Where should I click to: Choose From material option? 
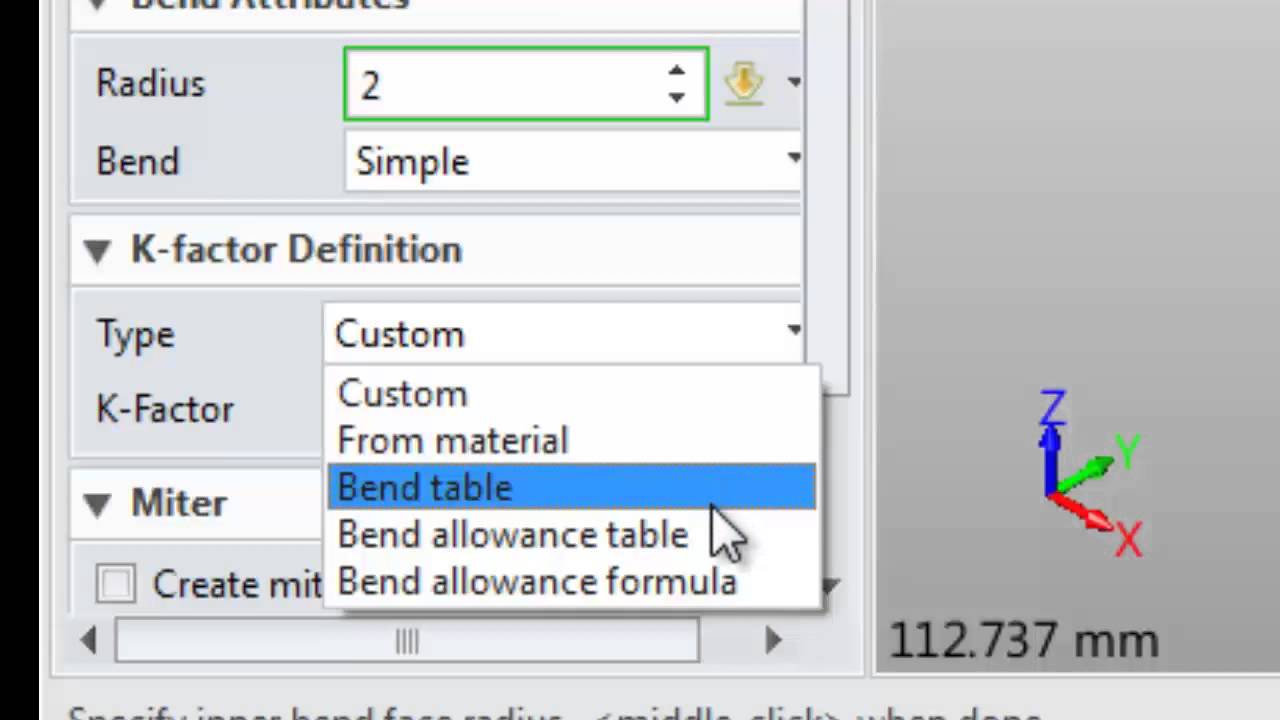click(453, 441)
